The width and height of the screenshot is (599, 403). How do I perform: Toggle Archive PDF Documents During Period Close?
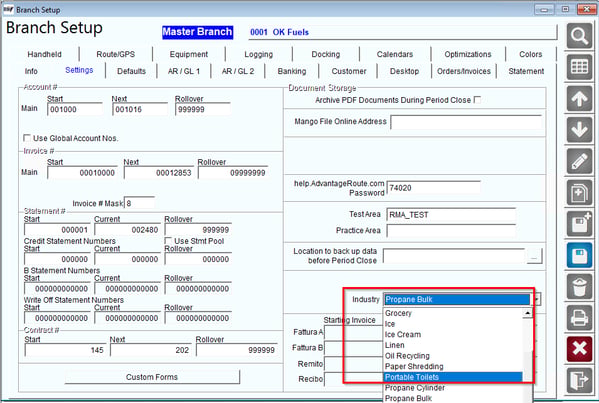point(477,100)
